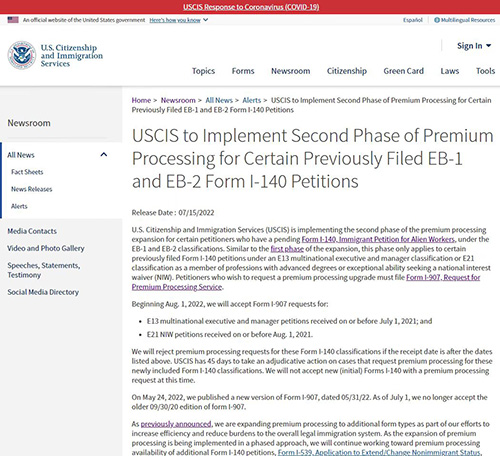Click the USCIS seal logo
The width and height of the screenshot is (500, 456).
22,55
